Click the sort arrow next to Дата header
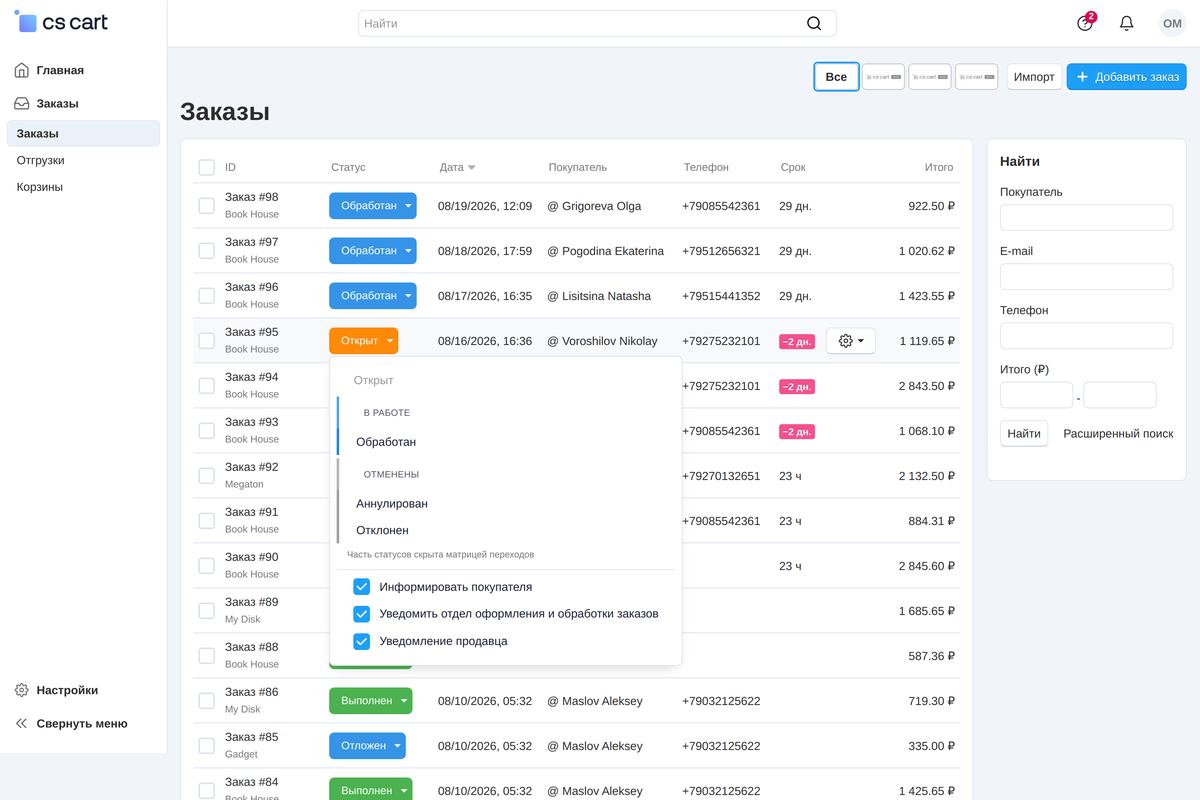 472,167
